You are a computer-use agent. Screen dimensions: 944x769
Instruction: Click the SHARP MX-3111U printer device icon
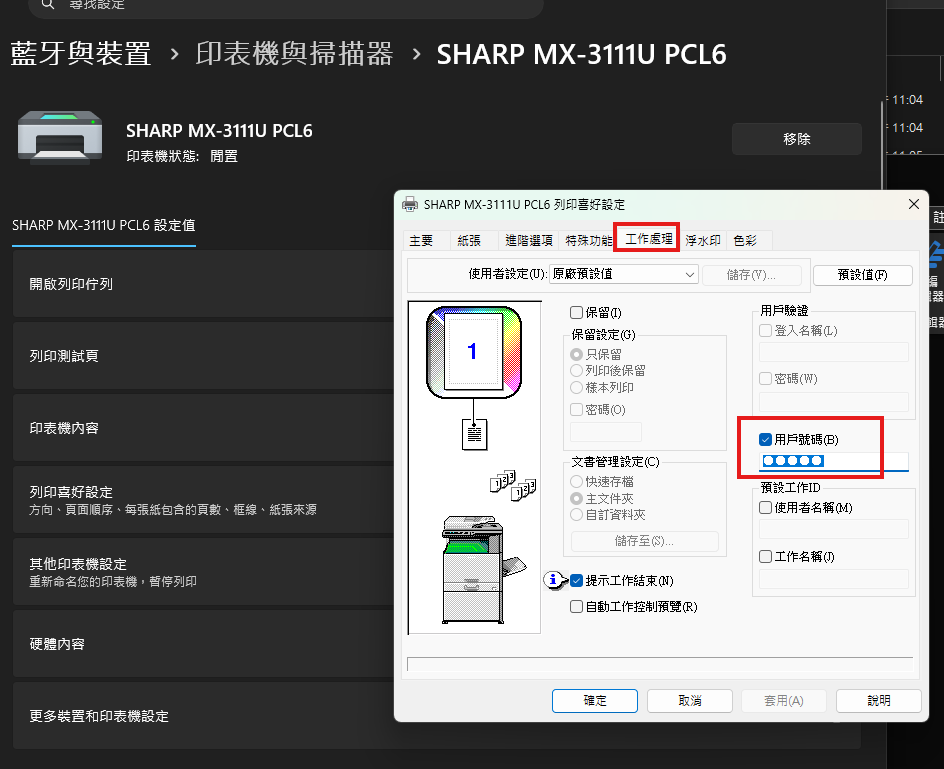point(60,138)
